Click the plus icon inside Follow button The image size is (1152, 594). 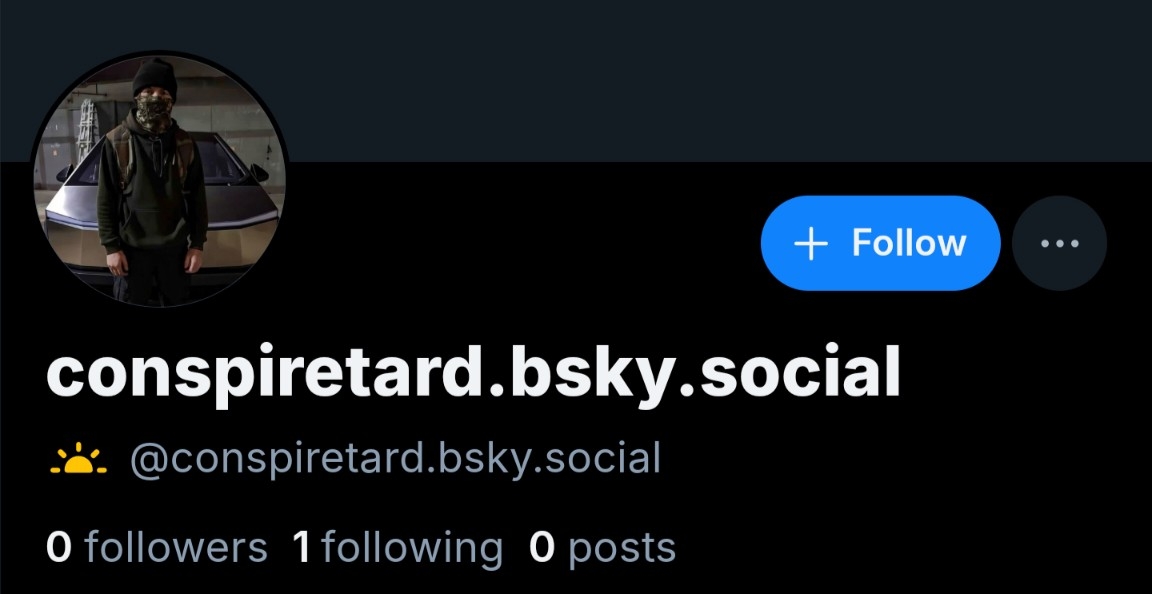coord(811,244)
